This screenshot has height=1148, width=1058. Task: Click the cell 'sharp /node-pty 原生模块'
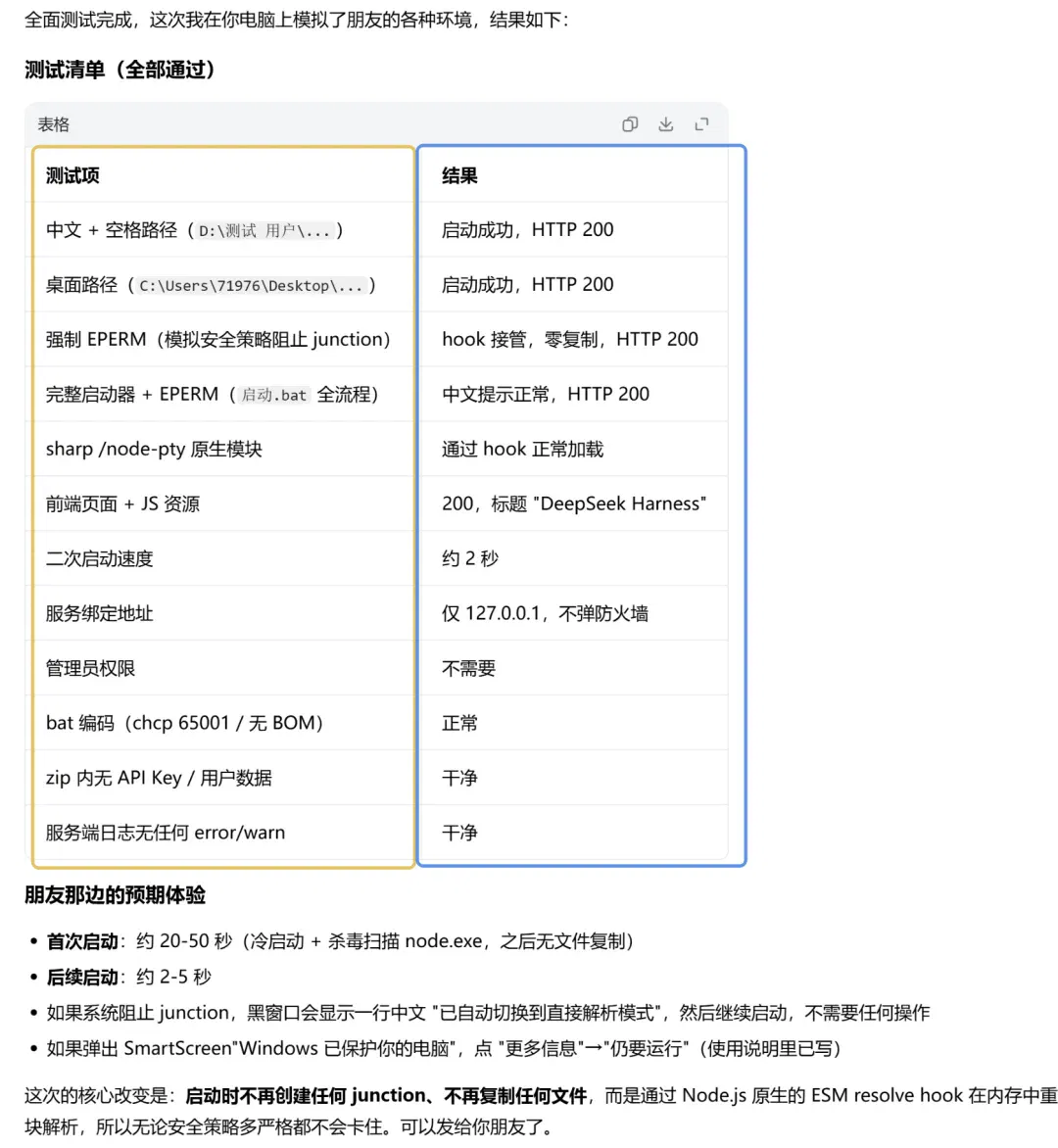154,449
